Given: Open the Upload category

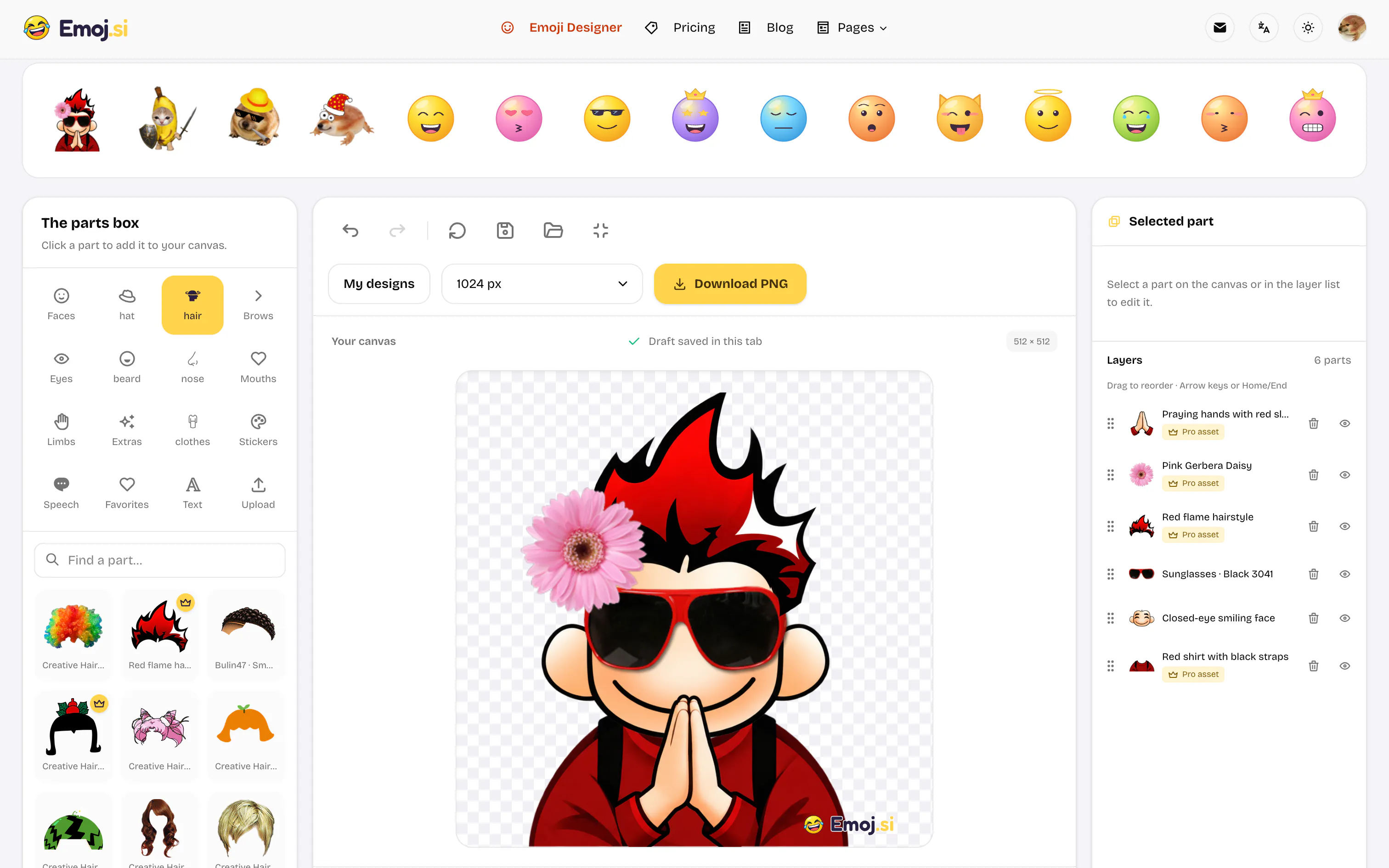Looking at the screenshot, I should [x=258, y=494].
